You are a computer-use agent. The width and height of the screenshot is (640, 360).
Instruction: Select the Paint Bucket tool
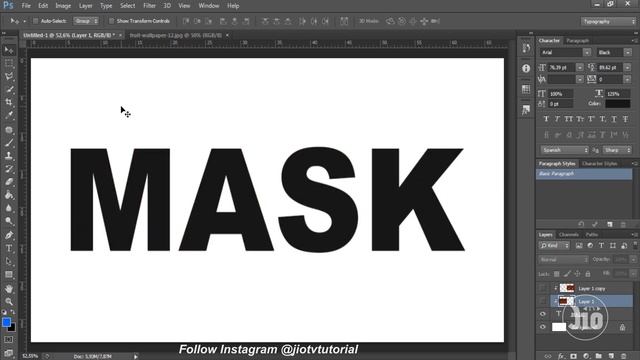pos(9,195)
